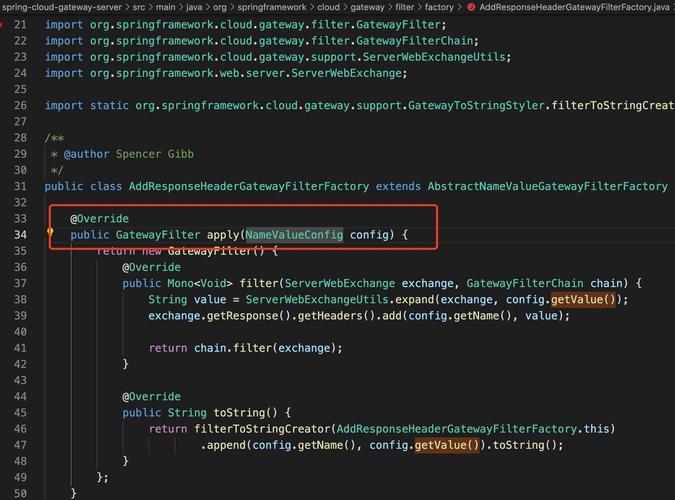Image resolution: width=675 pixels, height=500 pixels.
Task: Click @Override annotation on line 33
Action: pos(99,218)
